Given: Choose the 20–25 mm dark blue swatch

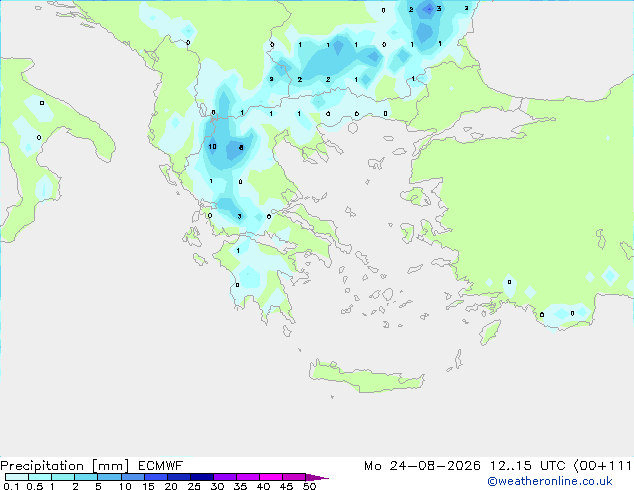Looking at the screenshot, I should pos(178,477).
